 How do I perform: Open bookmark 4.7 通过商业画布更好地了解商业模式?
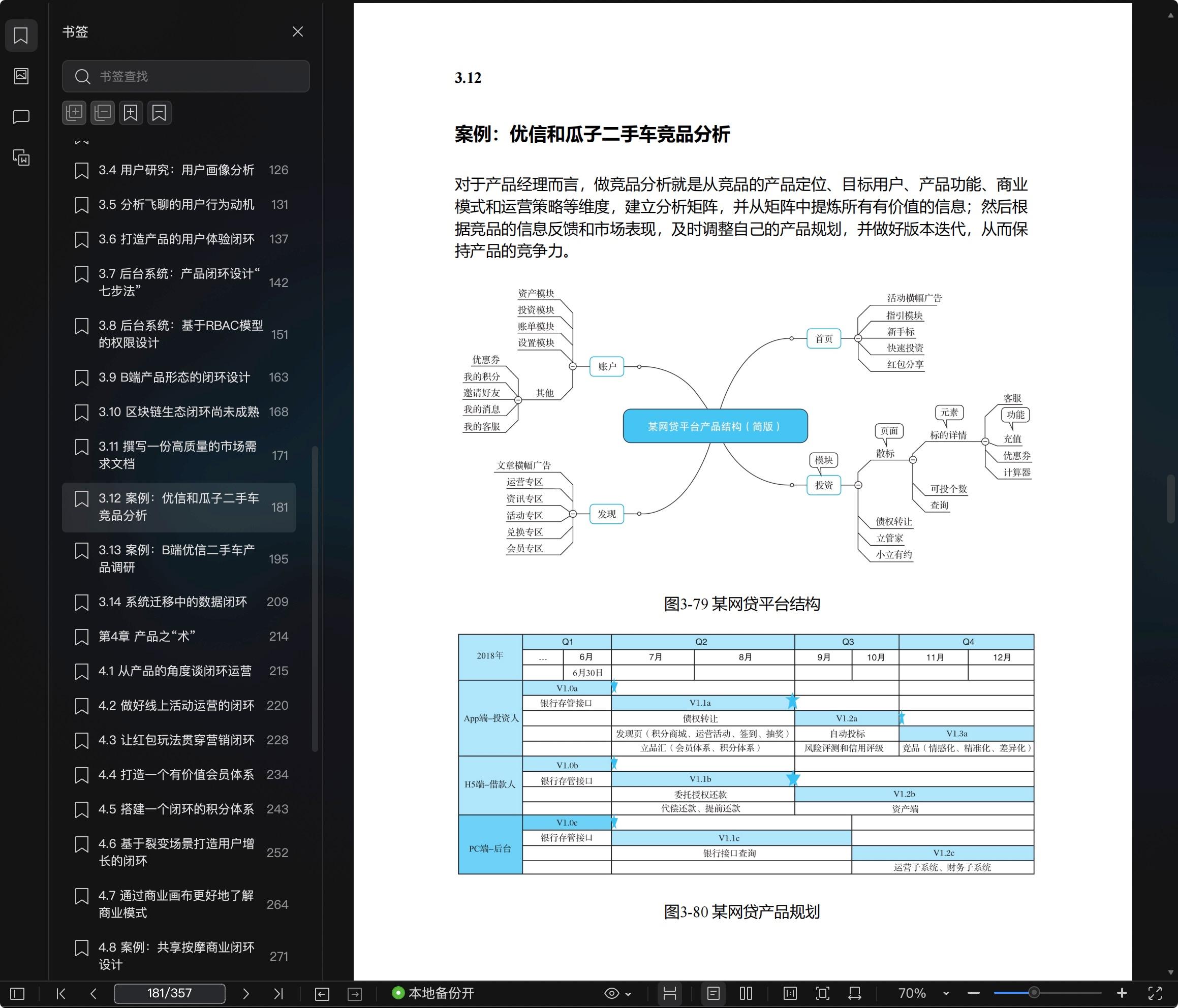(x=178, y=904)
